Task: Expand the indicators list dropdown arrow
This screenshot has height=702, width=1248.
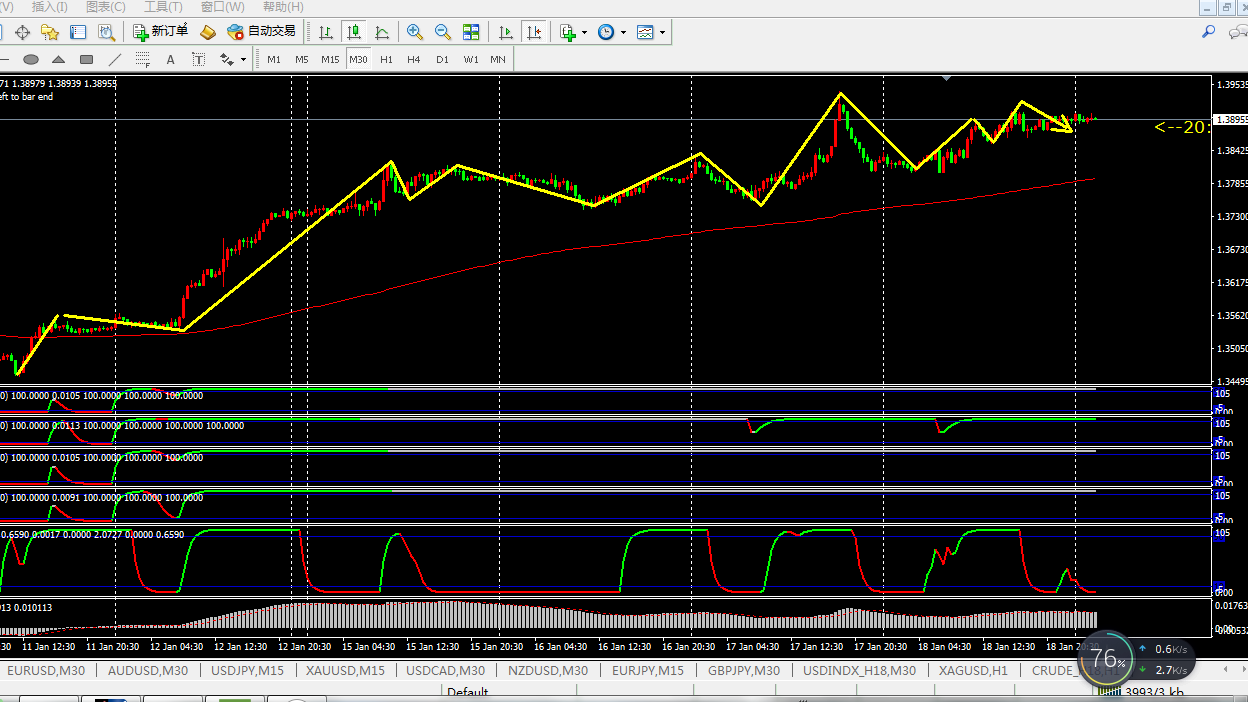Action: coord(584,32)
